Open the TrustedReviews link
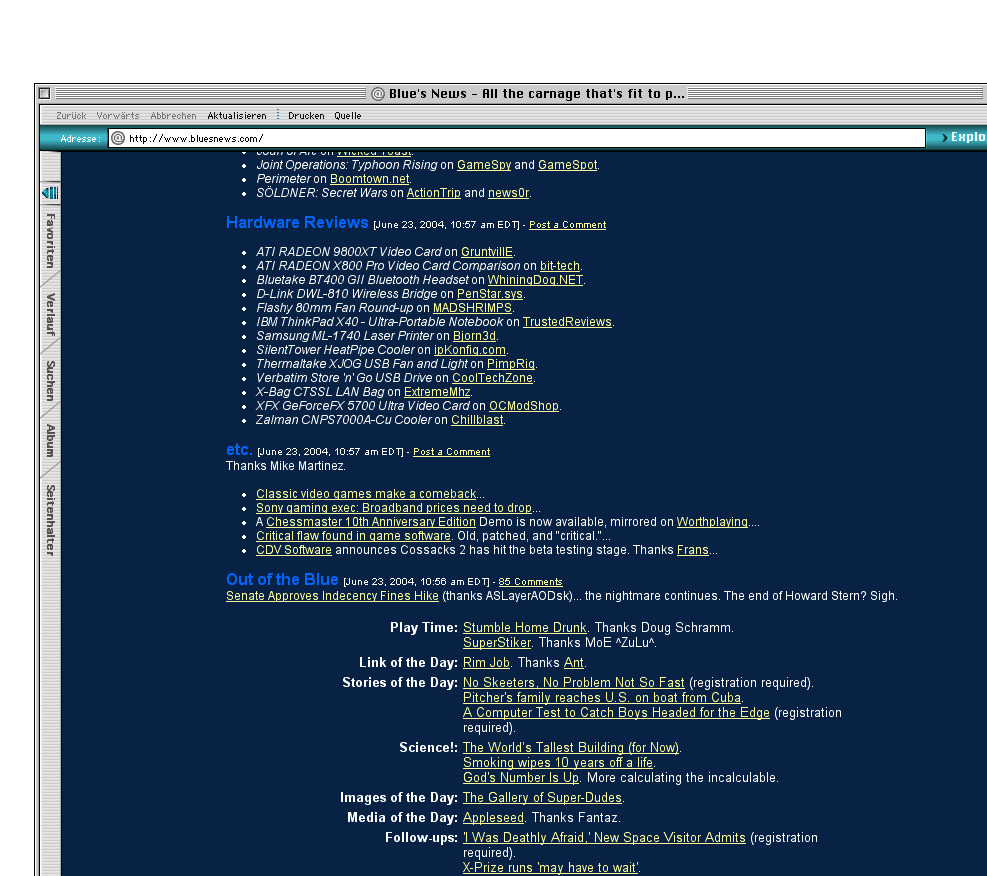Image resolution: width=987 pixels, height=876 pixels. click(567, 322)
